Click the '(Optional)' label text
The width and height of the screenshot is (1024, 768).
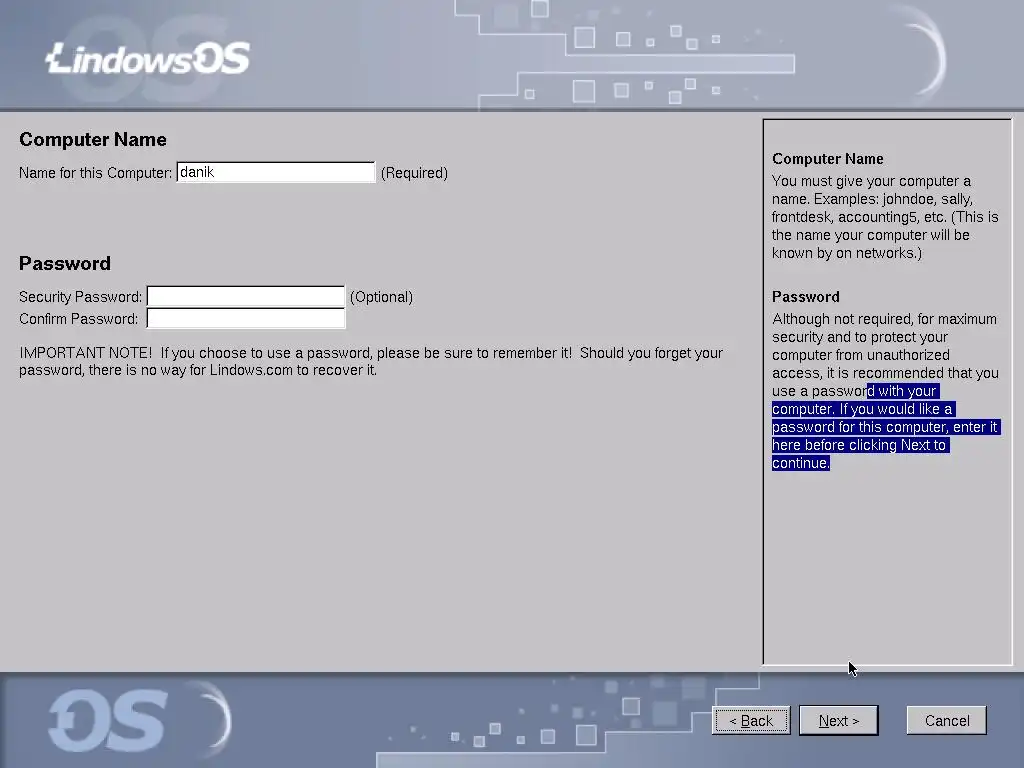pos(381,297)
